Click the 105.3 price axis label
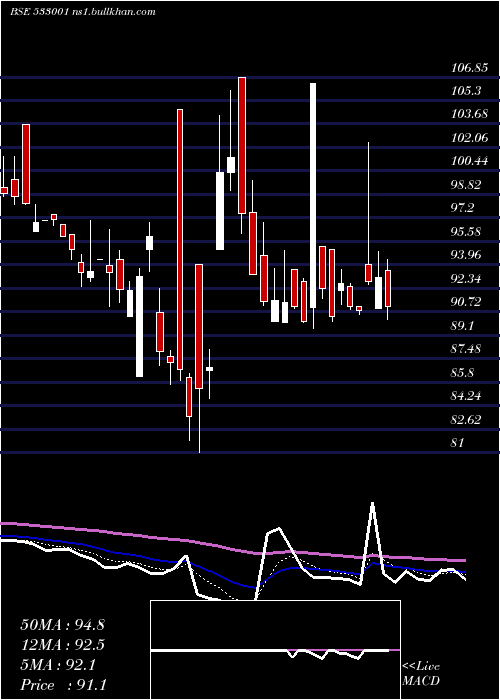 click(x=467, y=91)
